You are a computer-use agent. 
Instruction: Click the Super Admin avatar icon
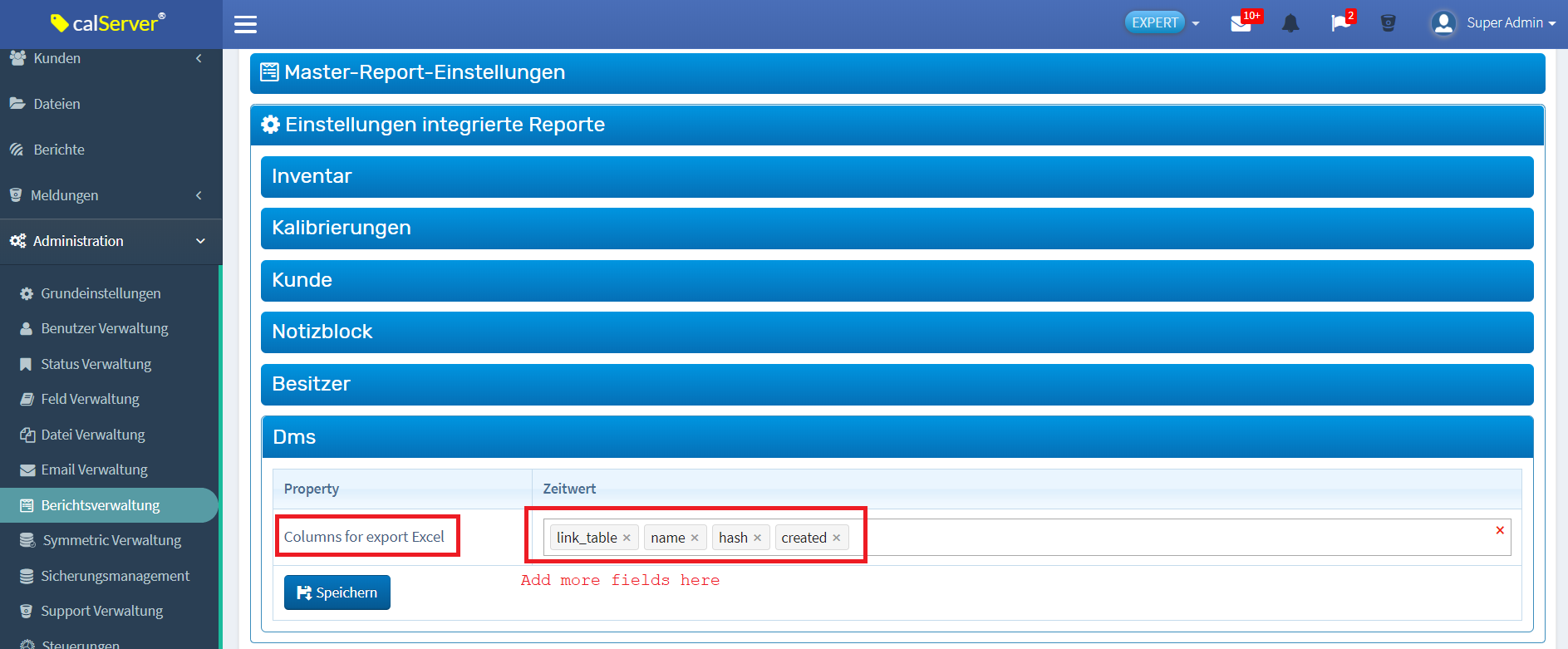(x=1444, y=23)
